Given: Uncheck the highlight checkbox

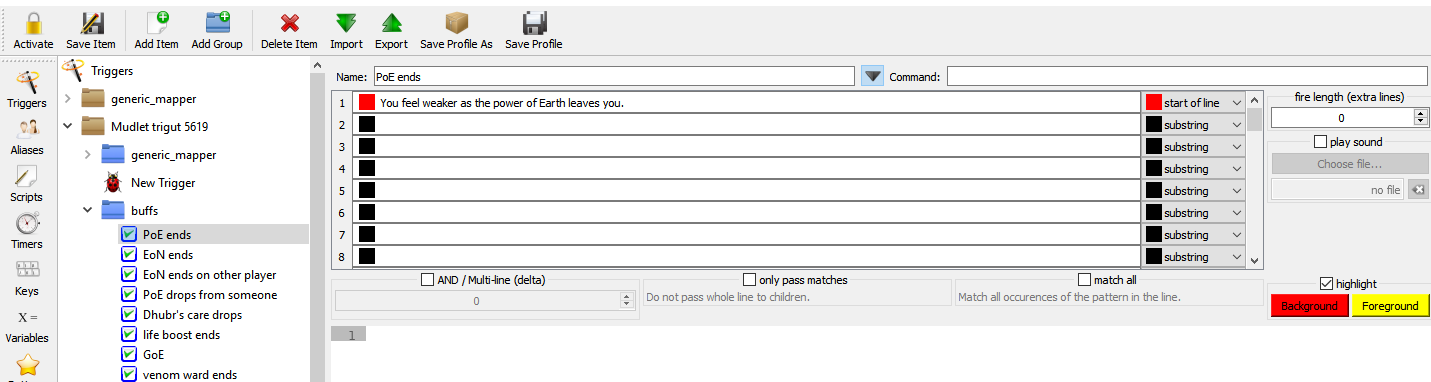Looking at the screenshot, I should pyautogui.click(x=1327, y=284).
